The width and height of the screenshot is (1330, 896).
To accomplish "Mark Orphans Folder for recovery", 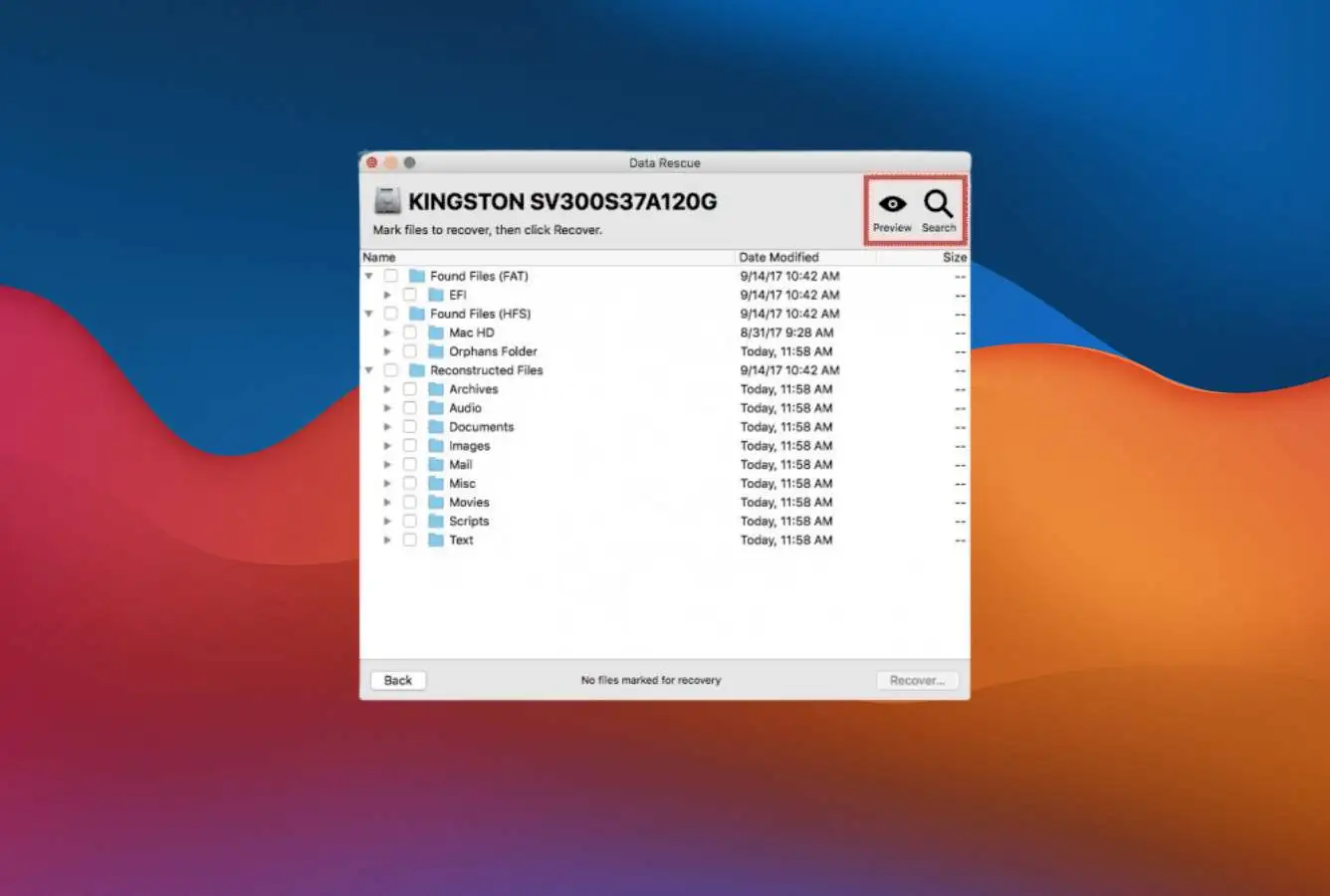I will 410,351.
